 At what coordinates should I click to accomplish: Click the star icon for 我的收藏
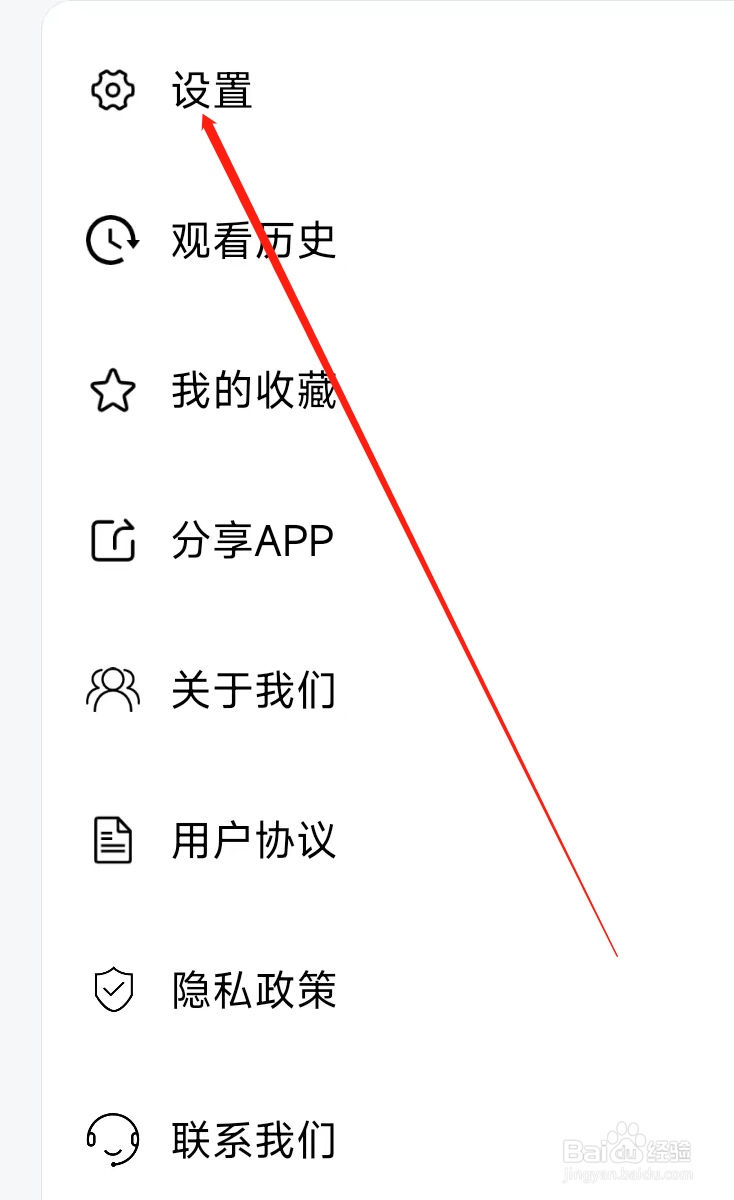pyautogui.click(x=113, y=391)
